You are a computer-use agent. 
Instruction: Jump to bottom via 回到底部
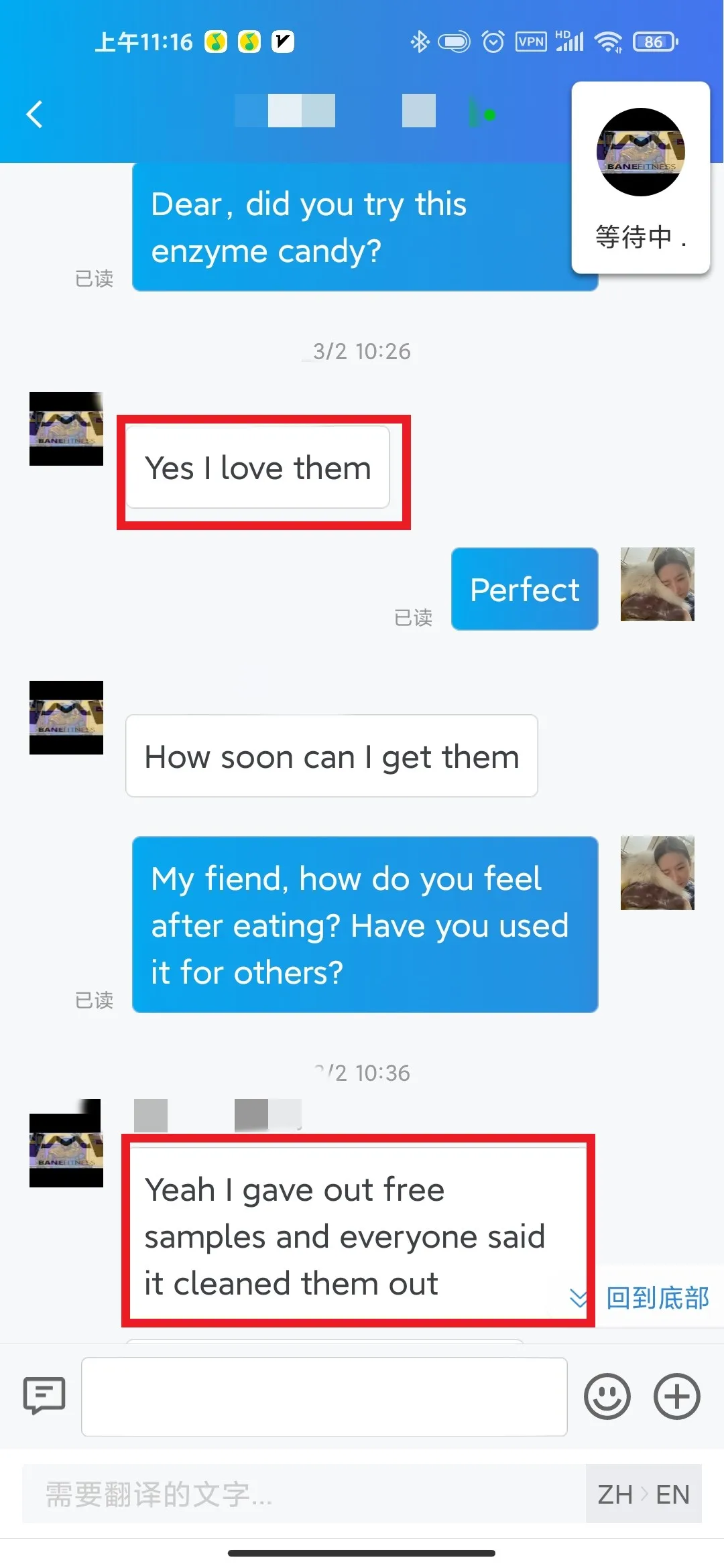point(658,1298)
